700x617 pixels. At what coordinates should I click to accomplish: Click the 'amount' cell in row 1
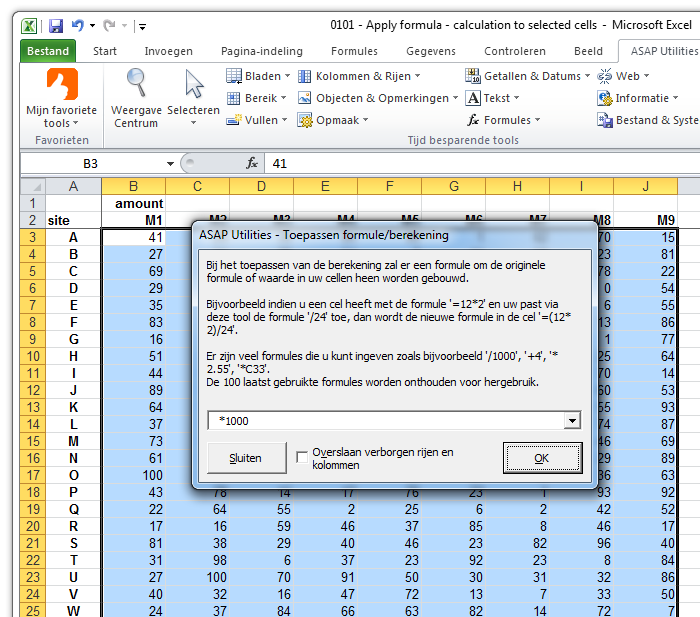point(133,204)
